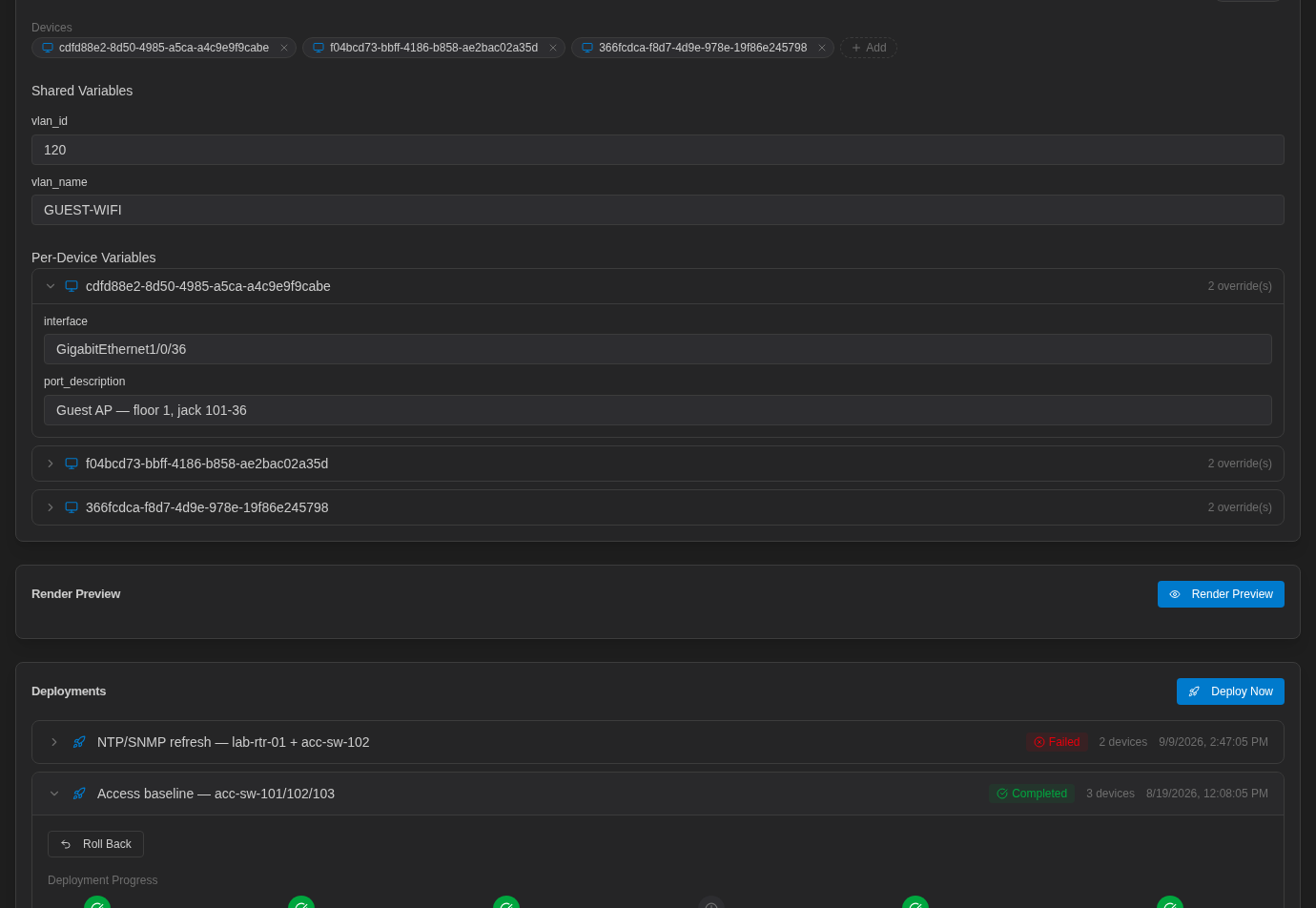Remove device chip cdfd88e2-8d50-4985-a5ca-a4c9e9f9cabe
This screenshot has height=908, width=1316.
coord(284,48)
